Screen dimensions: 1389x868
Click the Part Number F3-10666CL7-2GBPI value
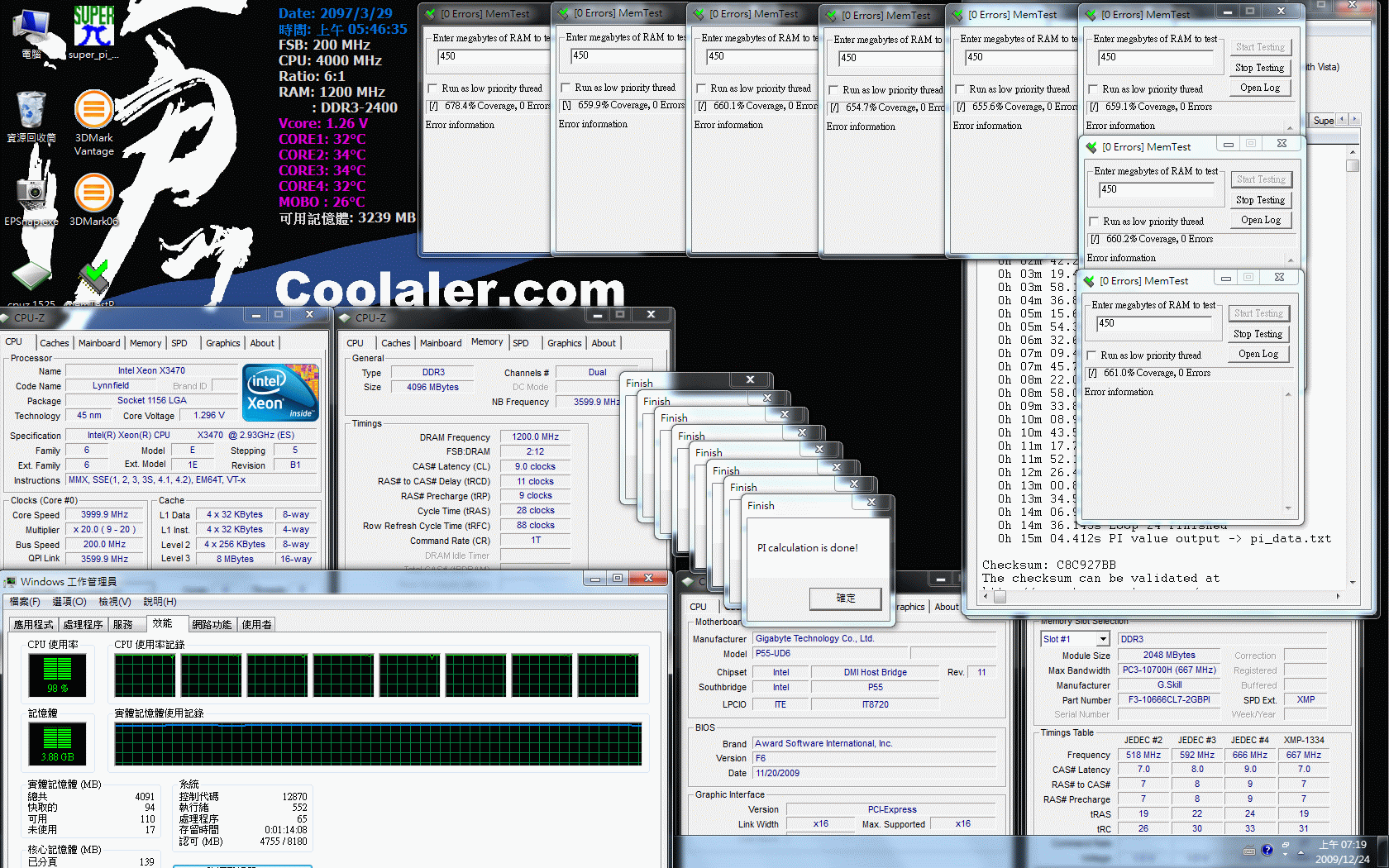[1169, 700]
